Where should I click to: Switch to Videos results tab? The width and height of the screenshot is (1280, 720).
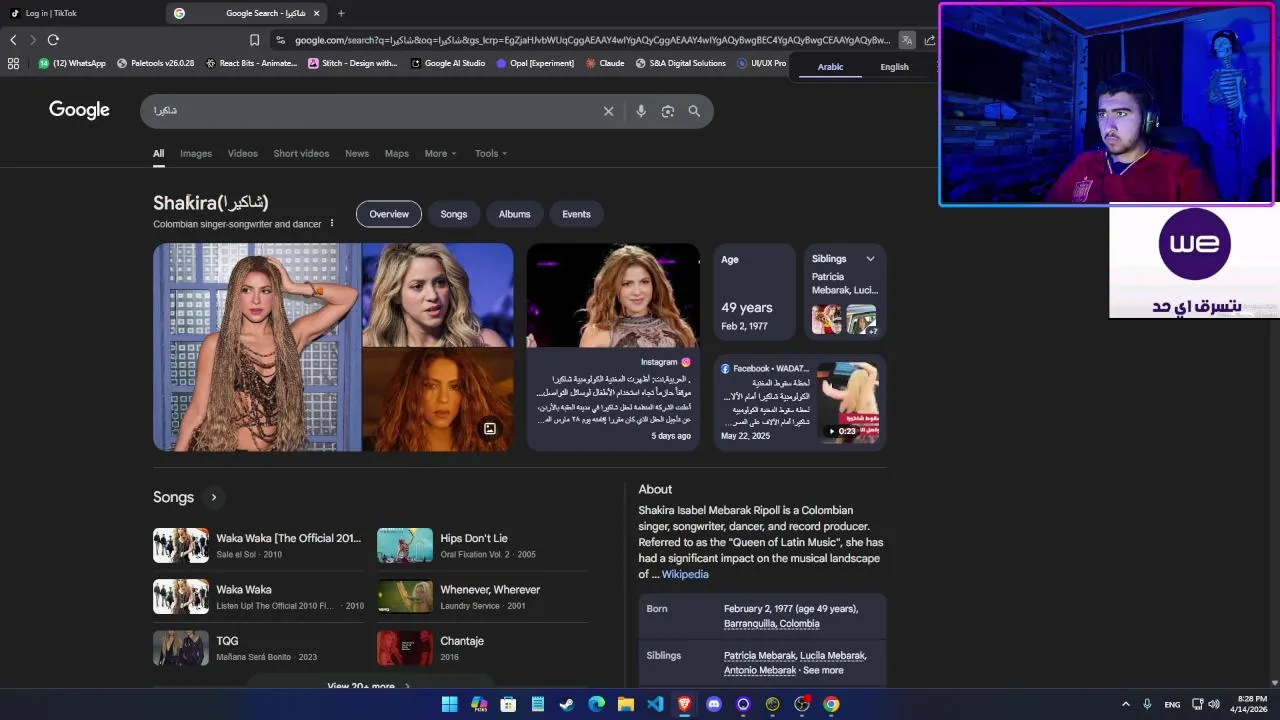pos(242,153)
